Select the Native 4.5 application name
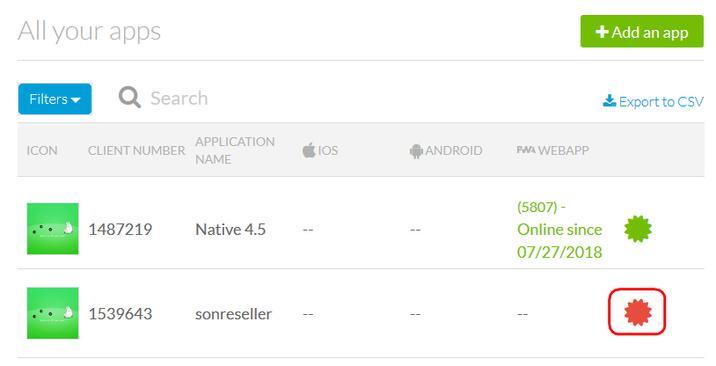This screenshot has height=366, width=716. pos(230,229)
